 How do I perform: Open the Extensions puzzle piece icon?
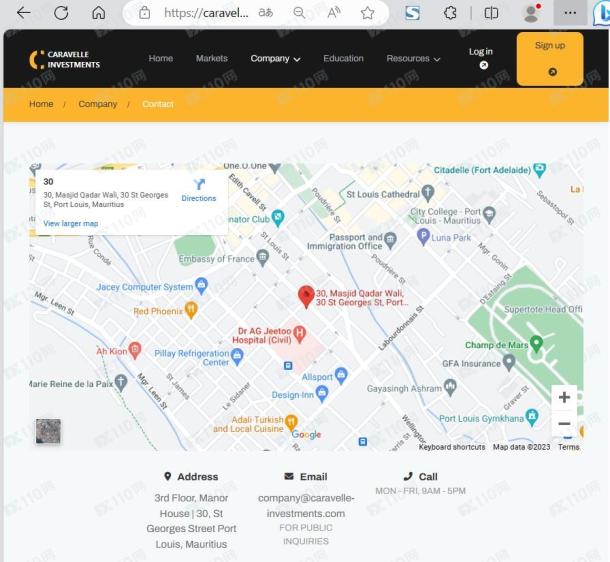tap(450, 13)
